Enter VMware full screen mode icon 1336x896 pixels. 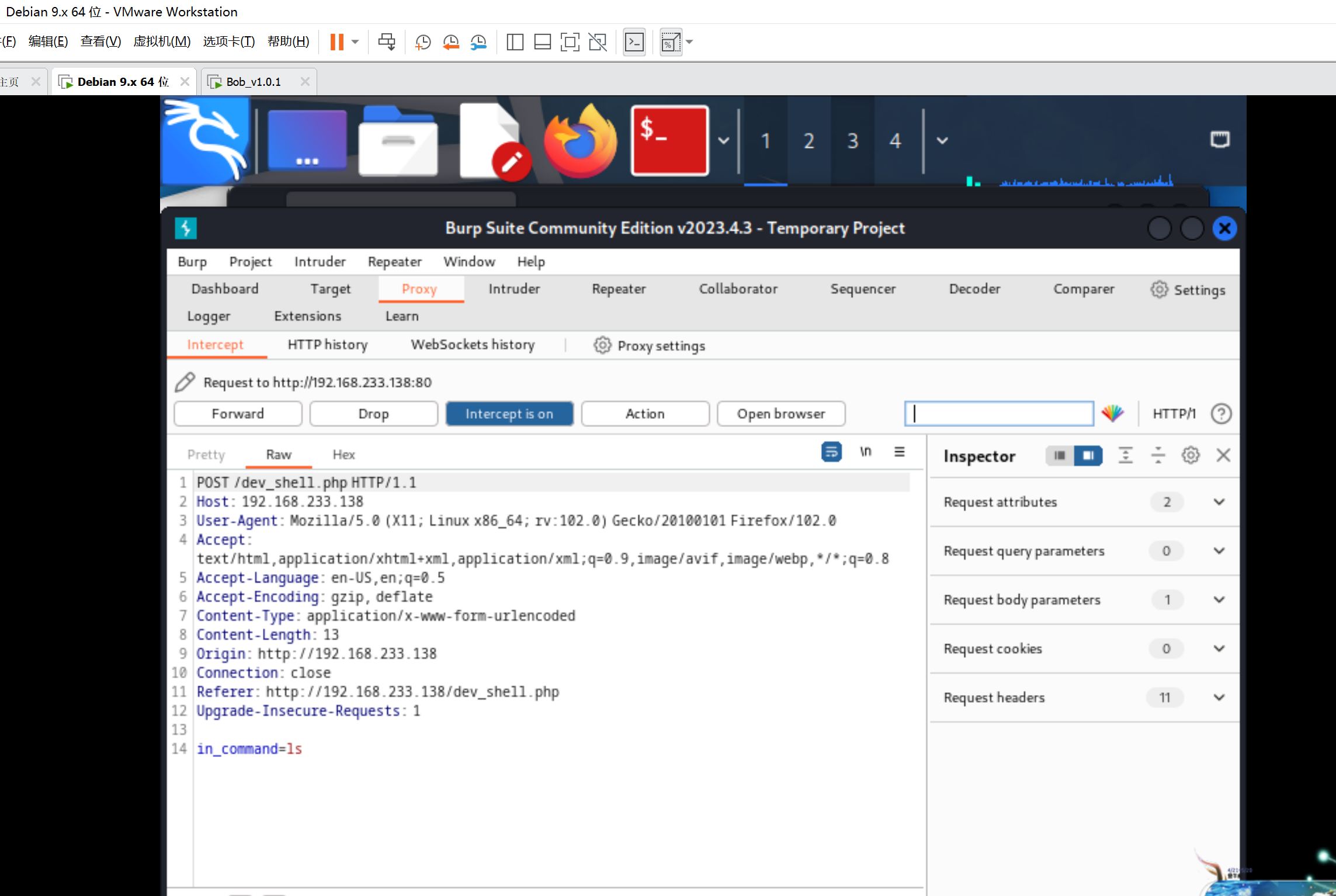570,42
